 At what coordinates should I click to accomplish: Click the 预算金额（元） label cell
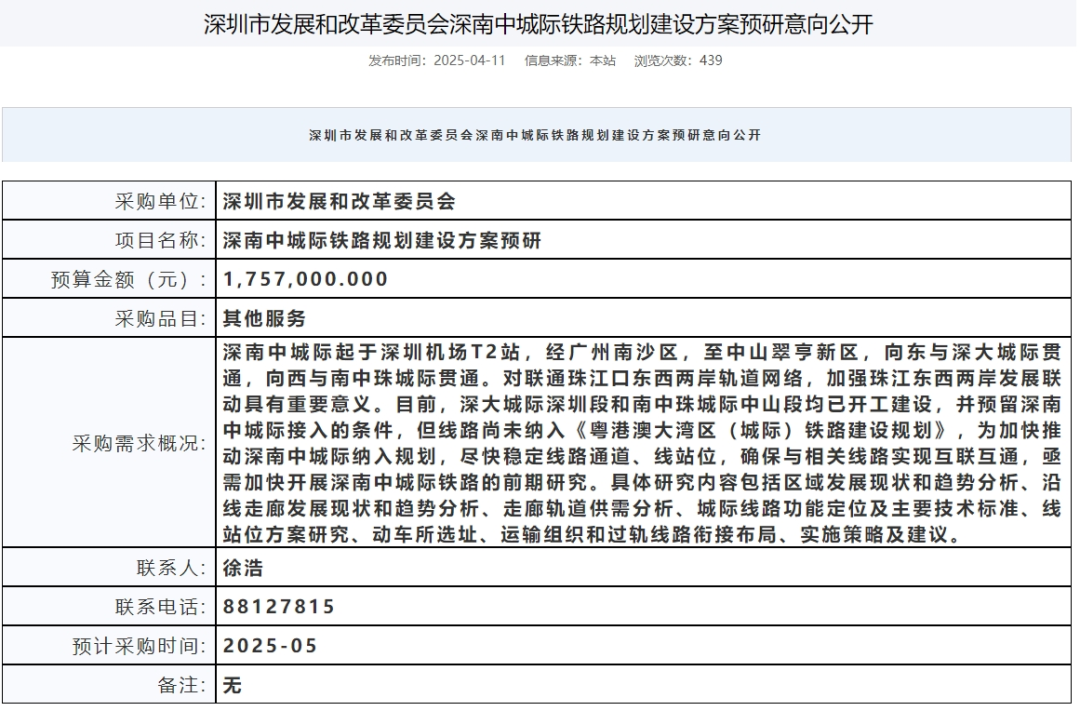point(110,279)
